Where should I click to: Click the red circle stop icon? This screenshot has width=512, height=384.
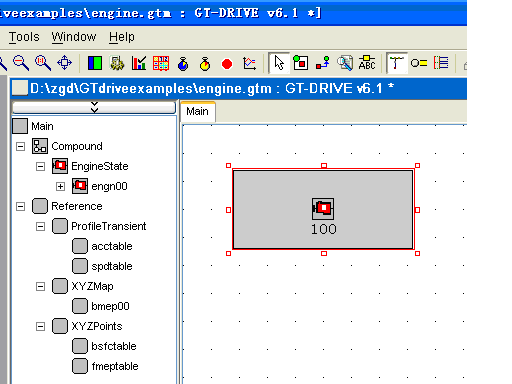click(x=227, y=63)
